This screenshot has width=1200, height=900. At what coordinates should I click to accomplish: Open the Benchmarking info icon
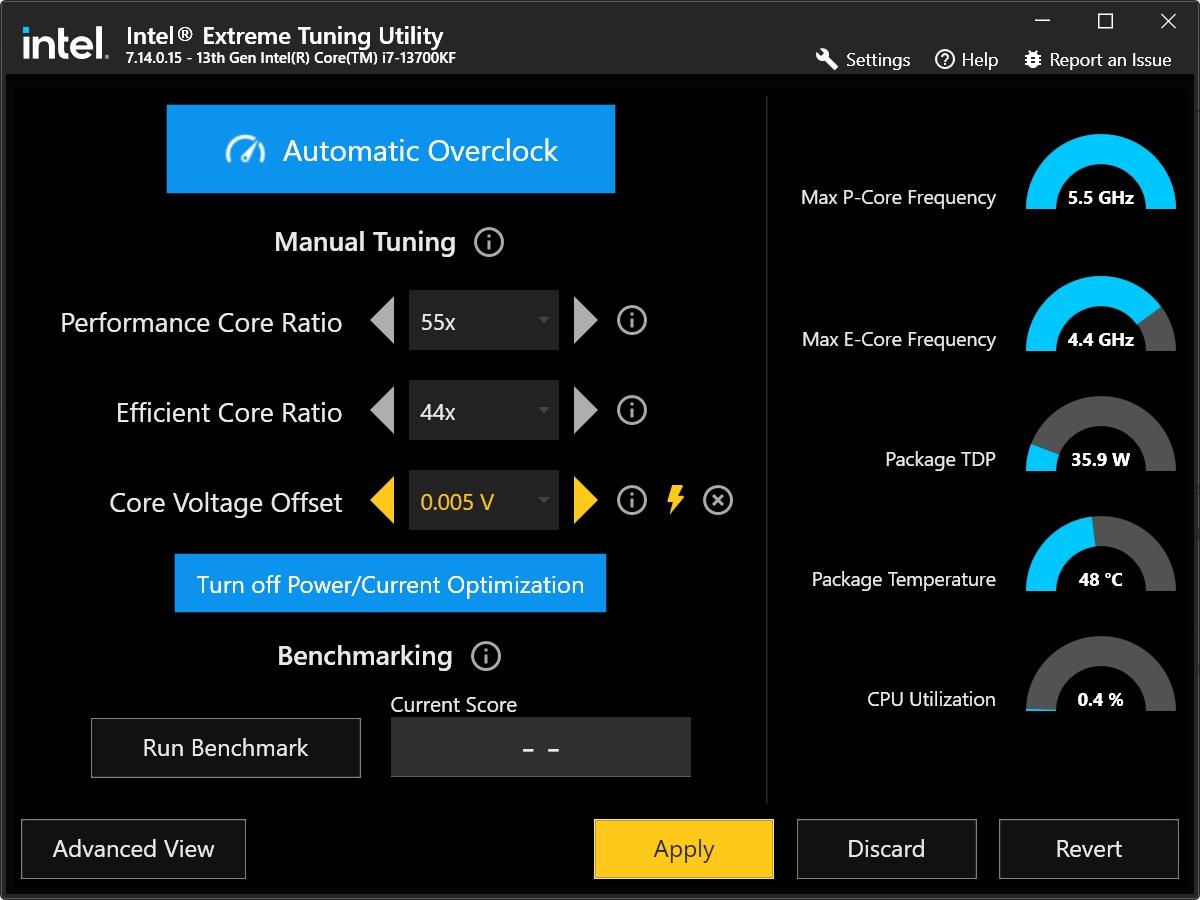click(485, 656)
